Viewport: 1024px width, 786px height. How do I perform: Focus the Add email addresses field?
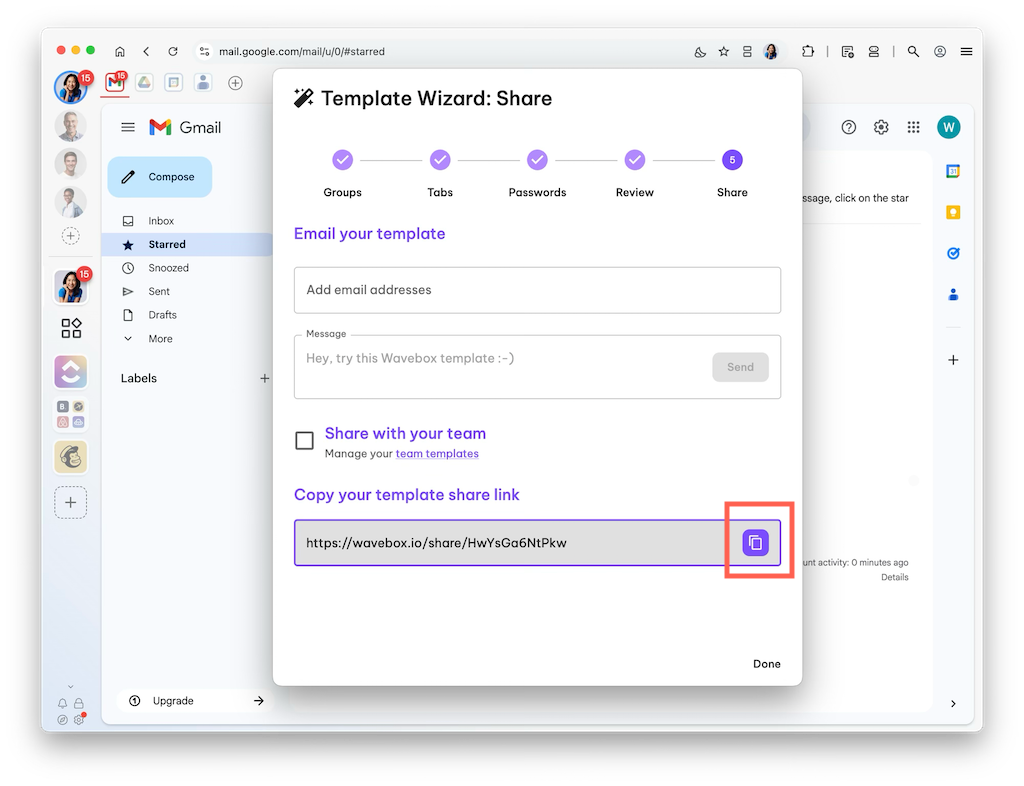pos(537,290)
